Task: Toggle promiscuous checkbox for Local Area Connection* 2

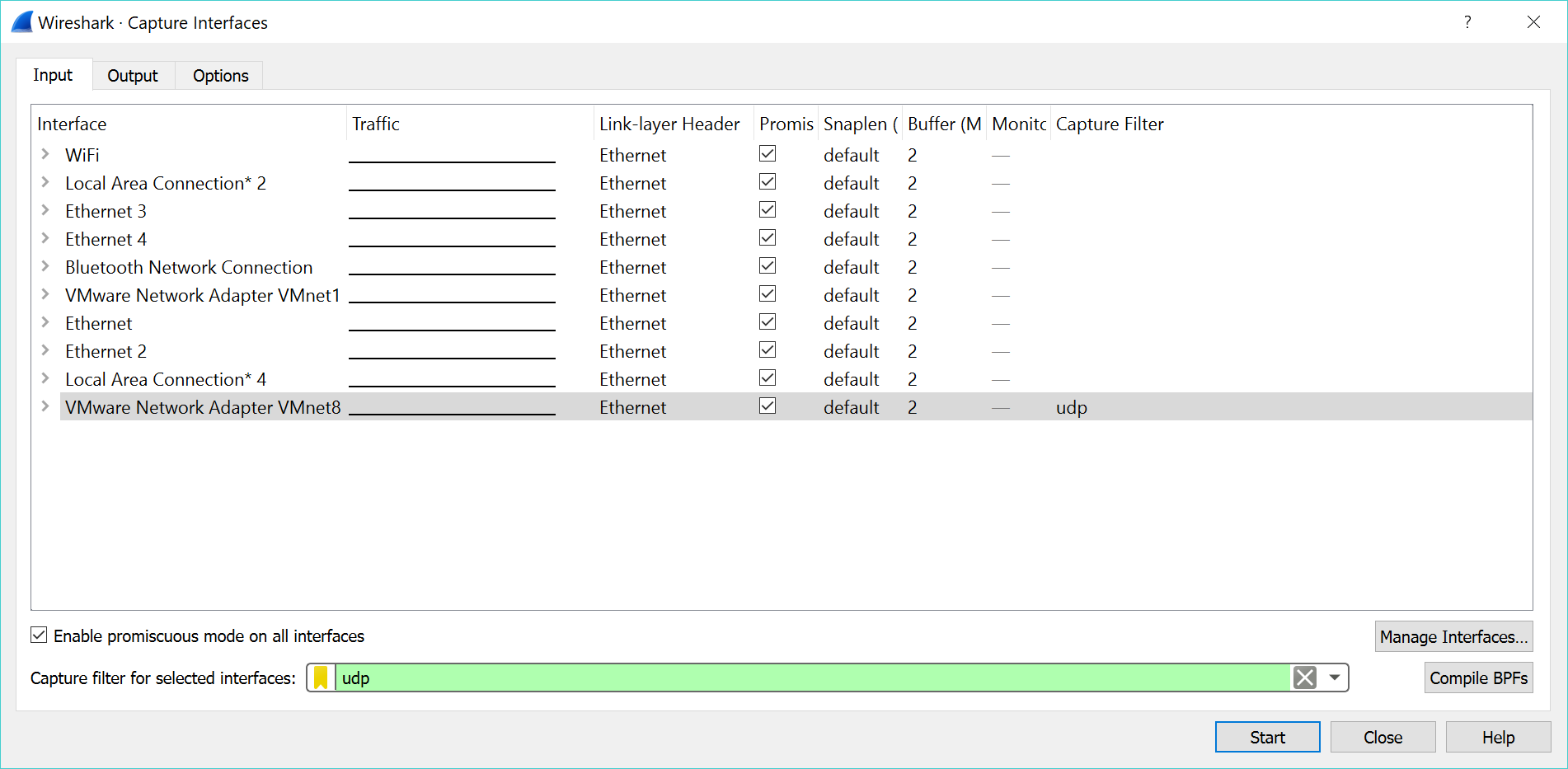Action: pyautogui.click(x=768, y=182)
